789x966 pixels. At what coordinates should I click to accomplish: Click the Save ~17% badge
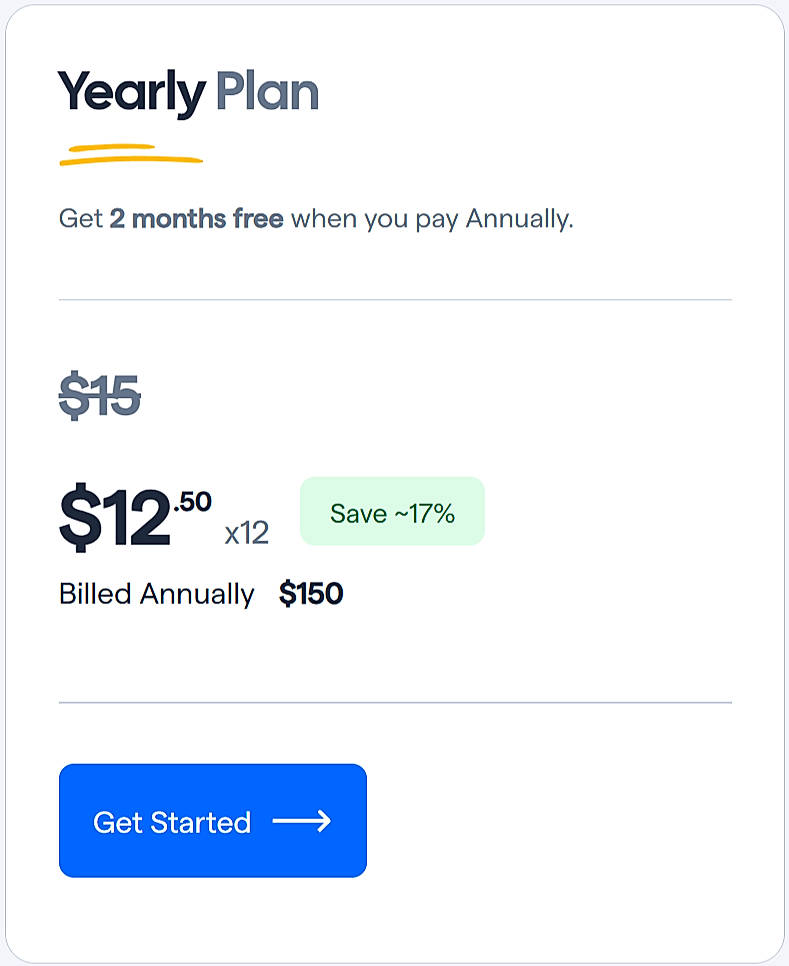click(392, 512)
